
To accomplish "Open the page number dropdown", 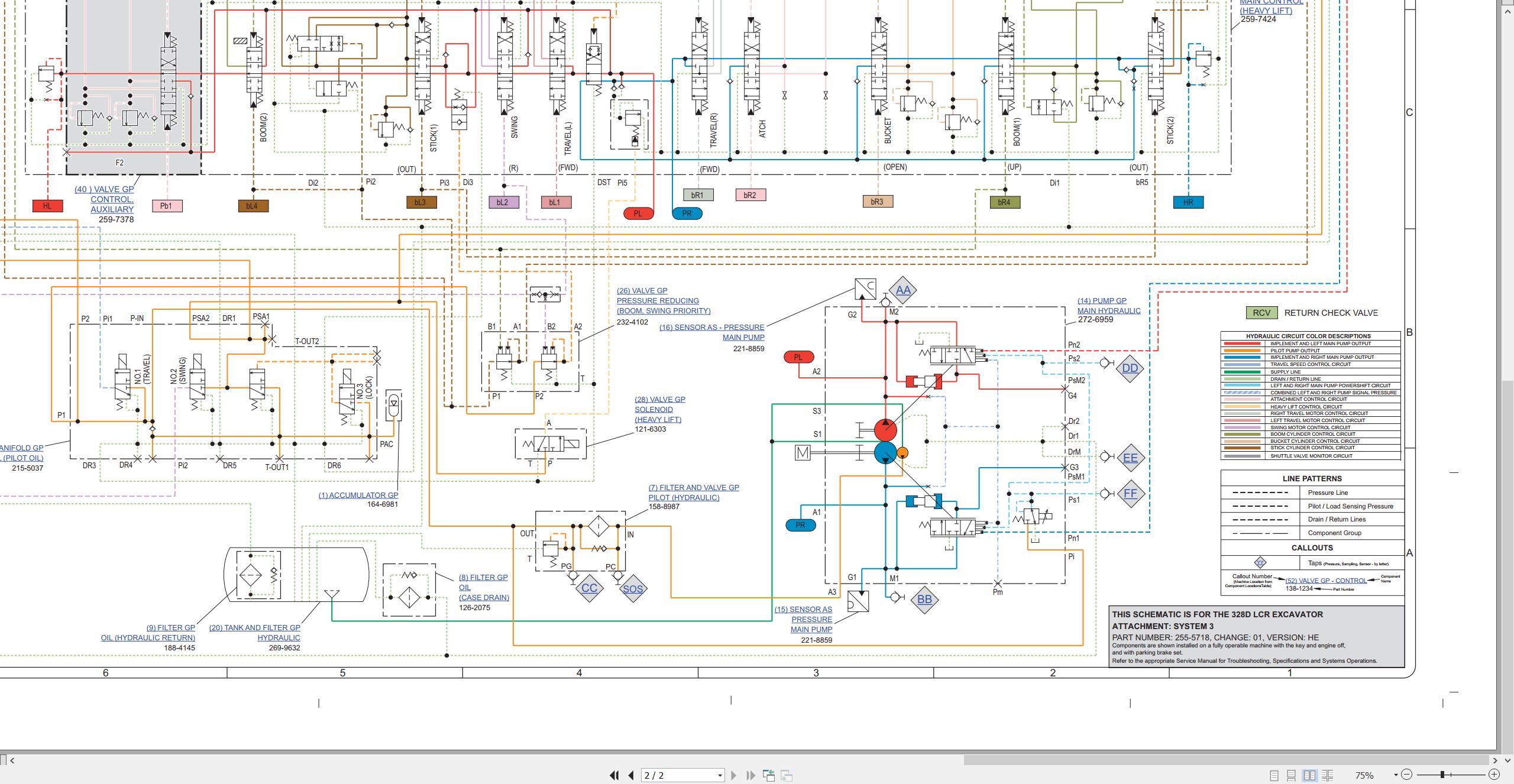I will tap(720, 775).
